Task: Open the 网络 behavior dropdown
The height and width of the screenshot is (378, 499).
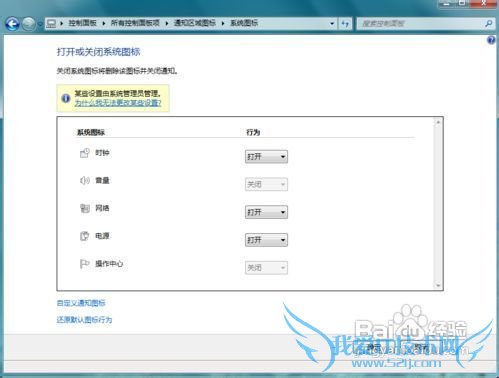Action: tap(266, 212)
